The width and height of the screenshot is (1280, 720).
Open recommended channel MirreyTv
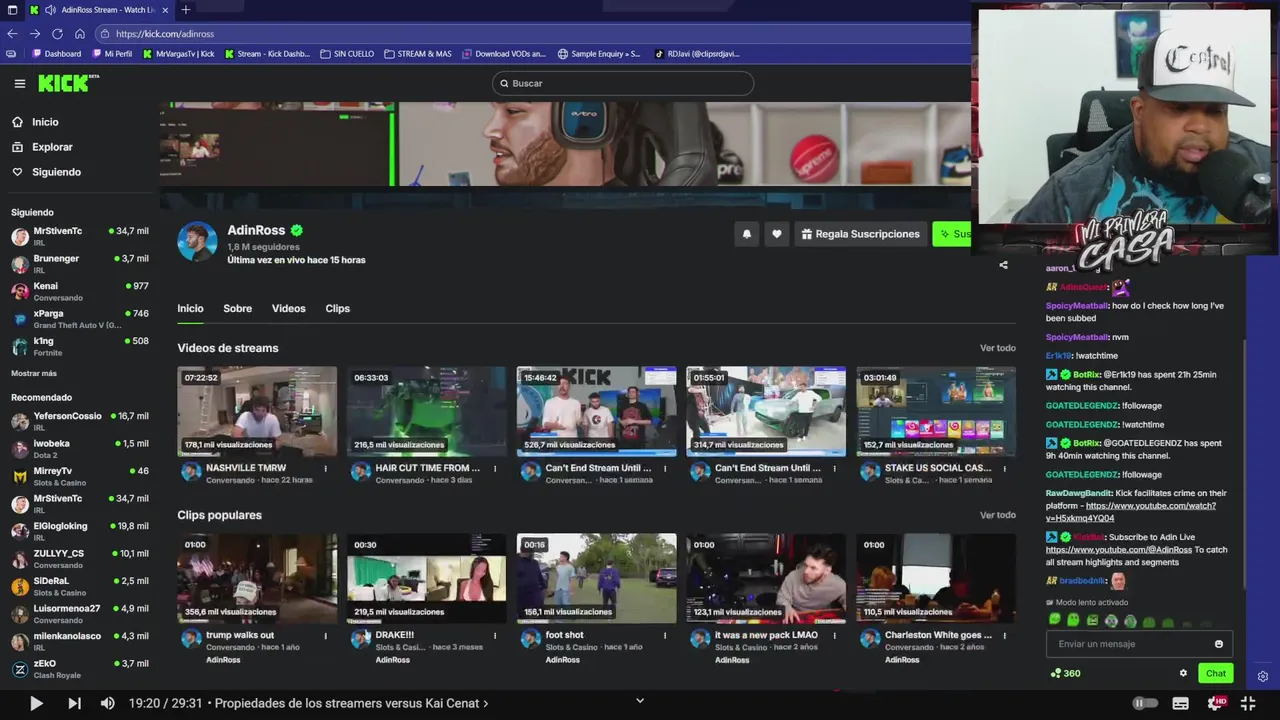[x=80, y=476]
